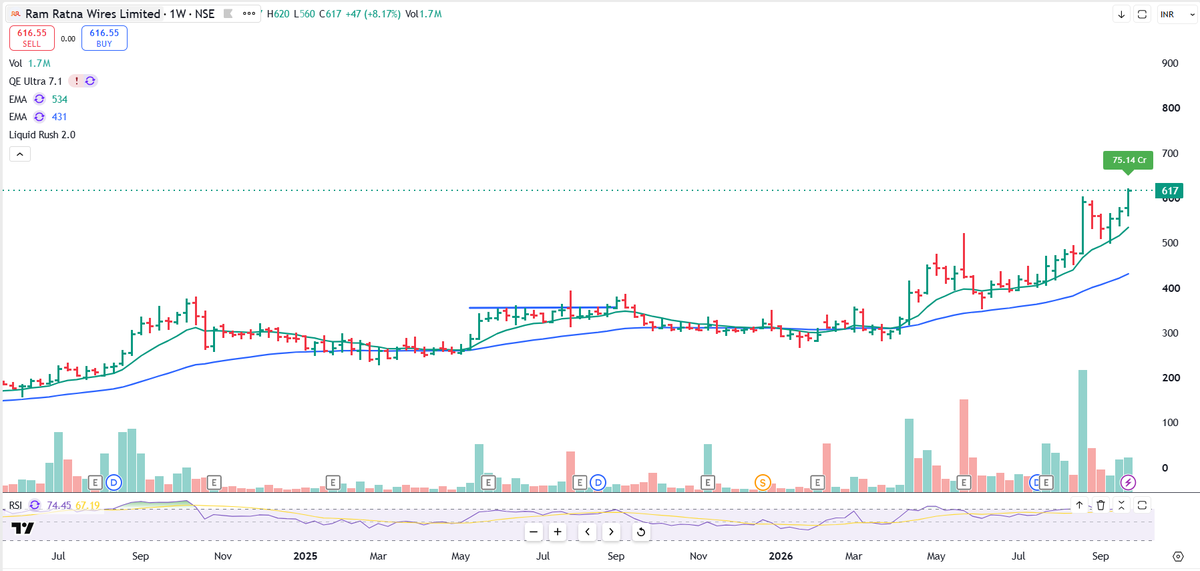The image size is (1200, 571).
Task: Select the Liquid Rush 2.0 indicator label
Action: pos(42,134)
